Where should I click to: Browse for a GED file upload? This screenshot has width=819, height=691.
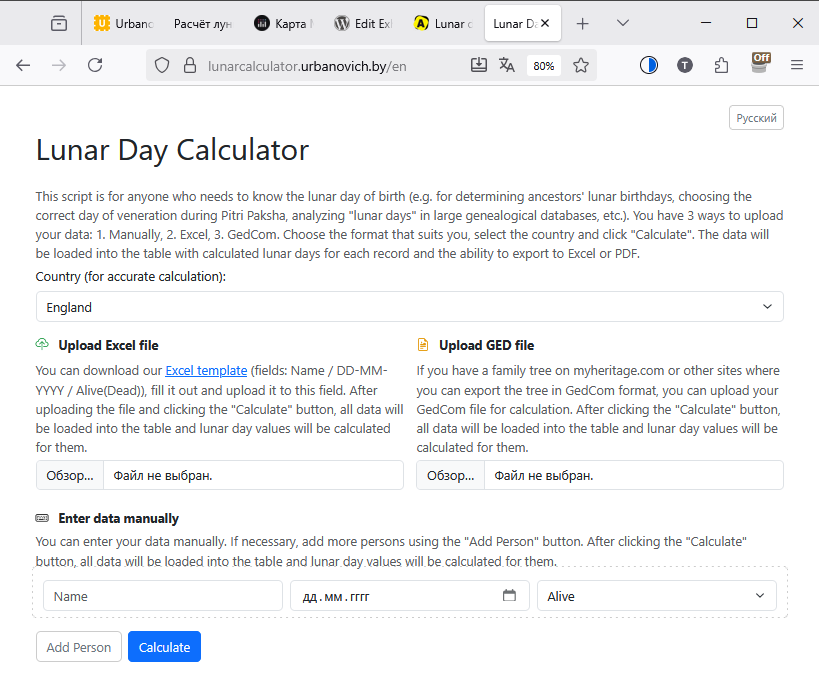450,475
